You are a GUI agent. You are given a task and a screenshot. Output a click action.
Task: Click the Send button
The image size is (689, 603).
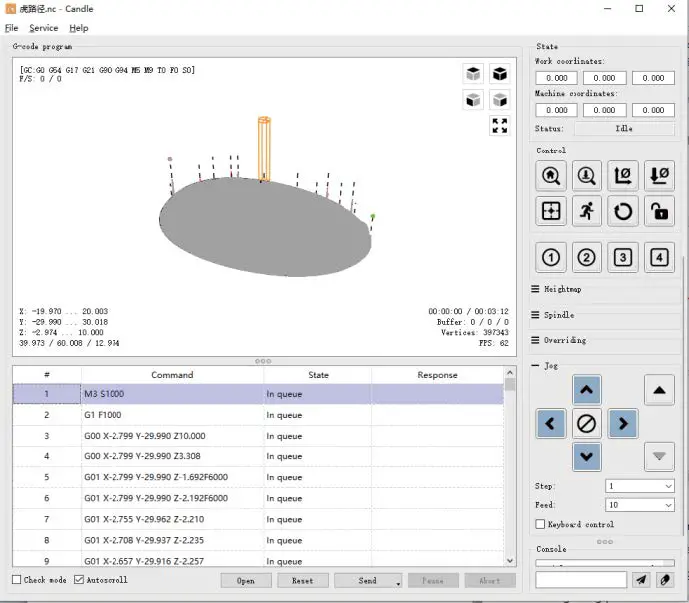pyautogui.click(x=366, y=580)
